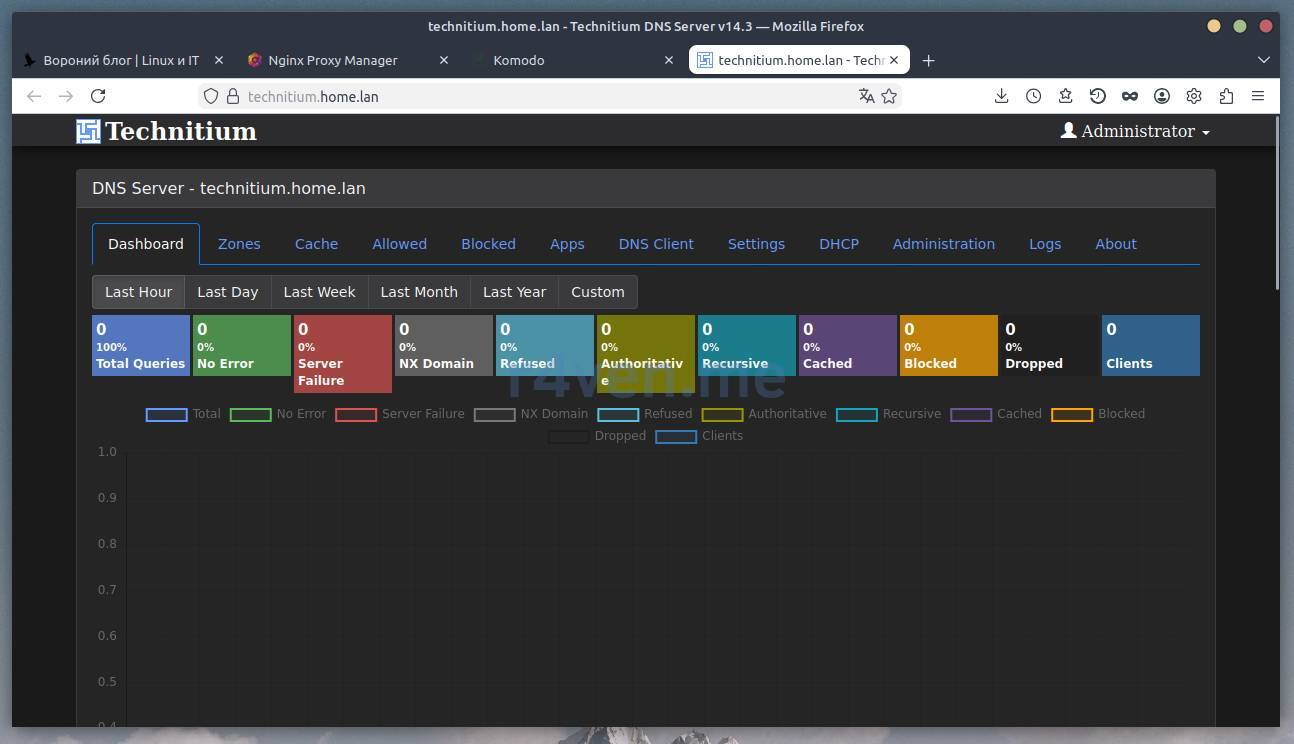Open the Settings tab

click(x=756, y=244)
